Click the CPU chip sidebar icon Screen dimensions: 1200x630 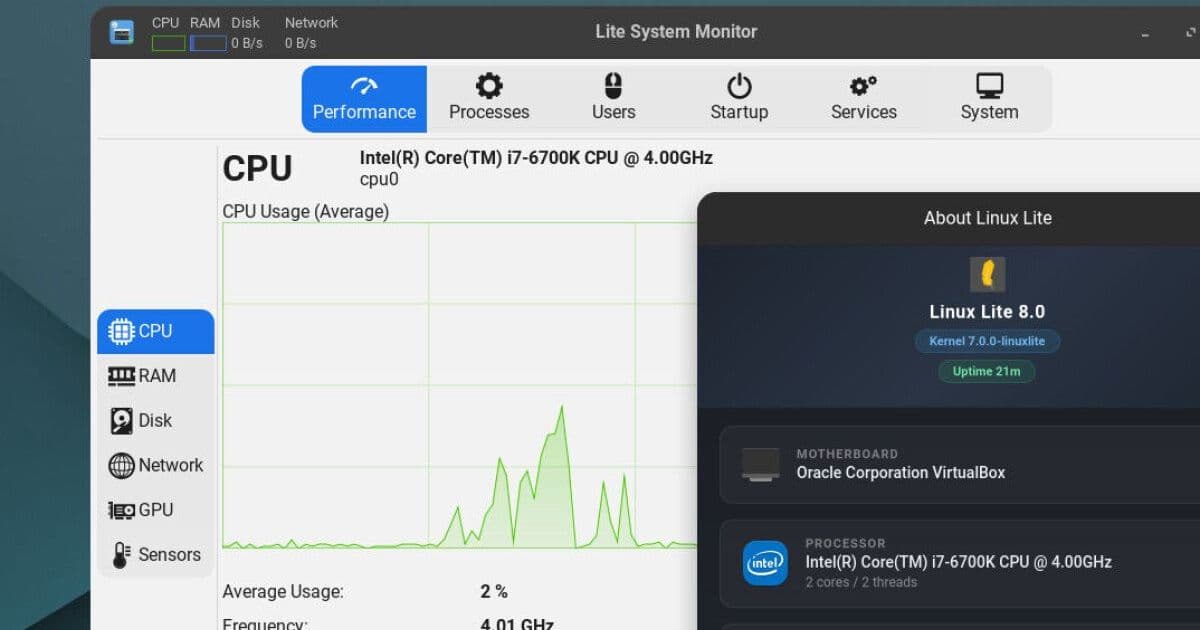point(121,331)
